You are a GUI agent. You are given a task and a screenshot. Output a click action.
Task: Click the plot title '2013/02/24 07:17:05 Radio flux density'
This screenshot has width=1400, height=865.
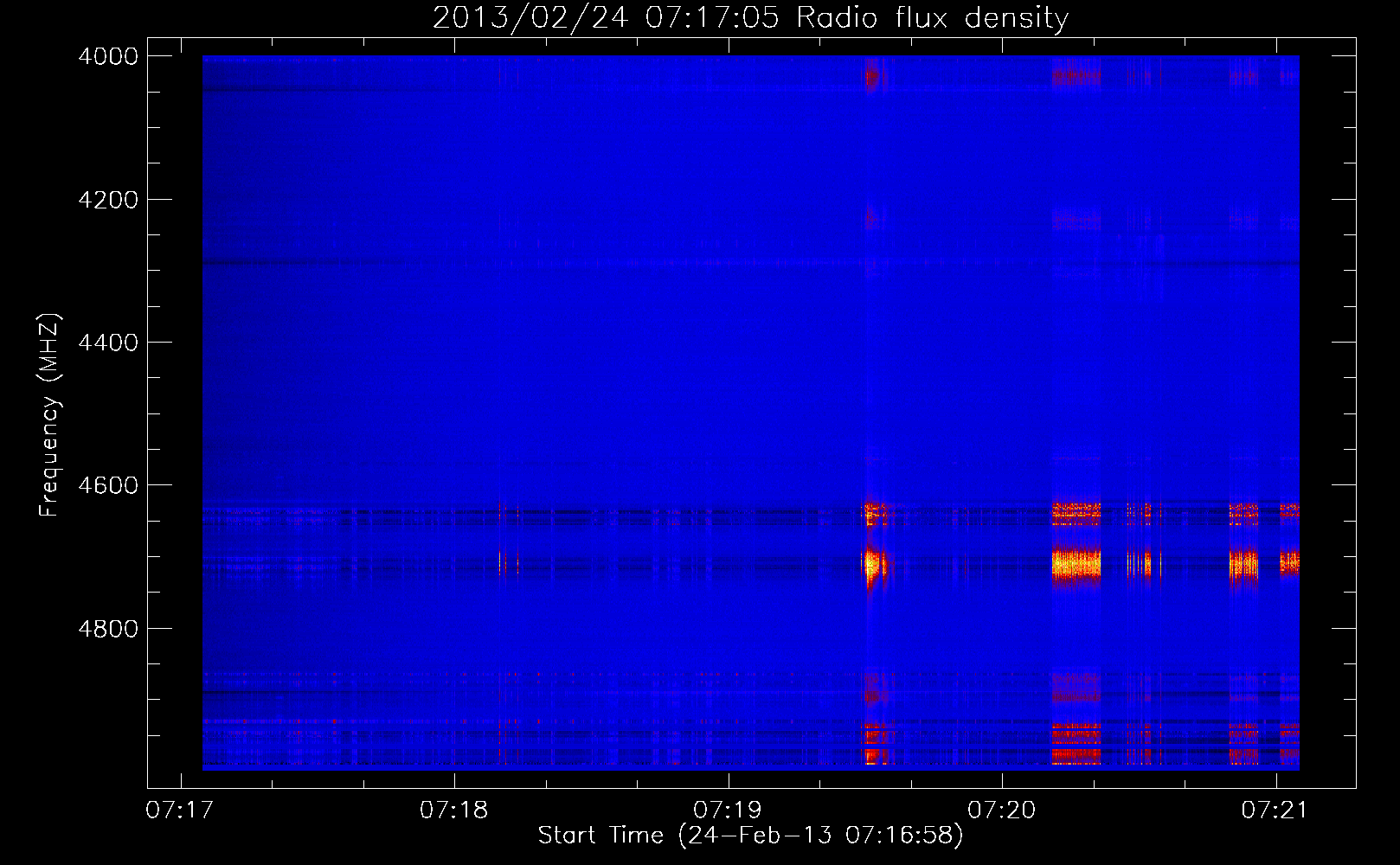point(750,17)
